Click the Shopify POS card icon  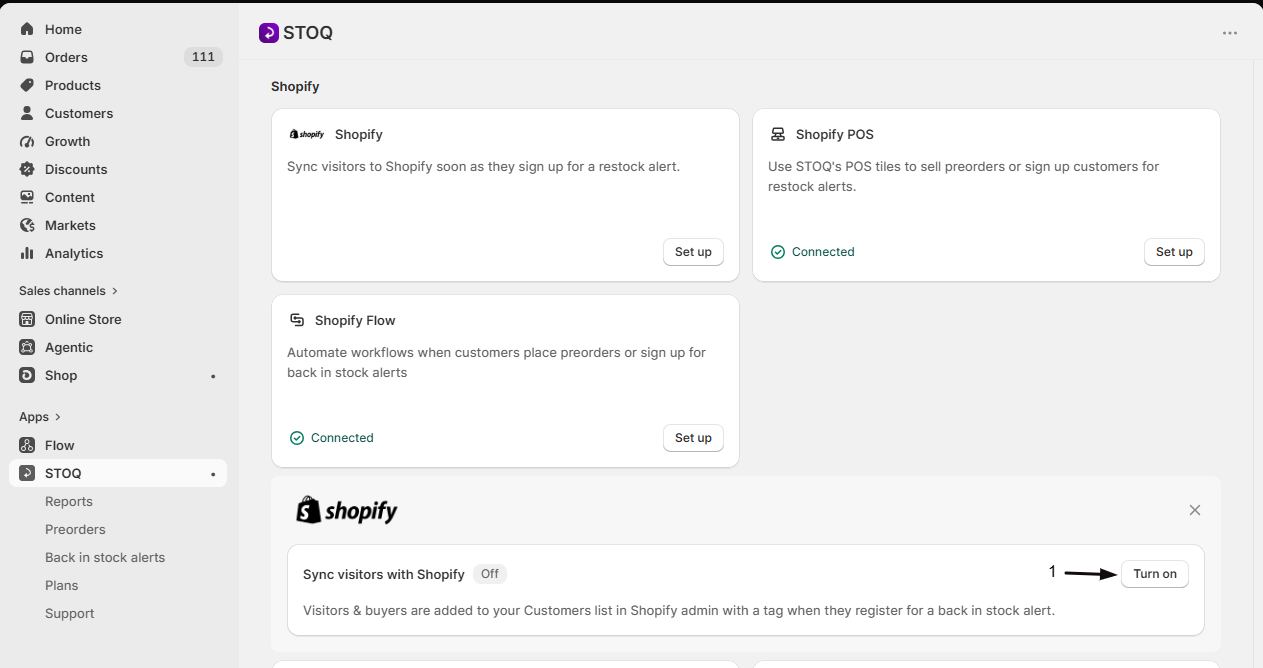point(778,134)
